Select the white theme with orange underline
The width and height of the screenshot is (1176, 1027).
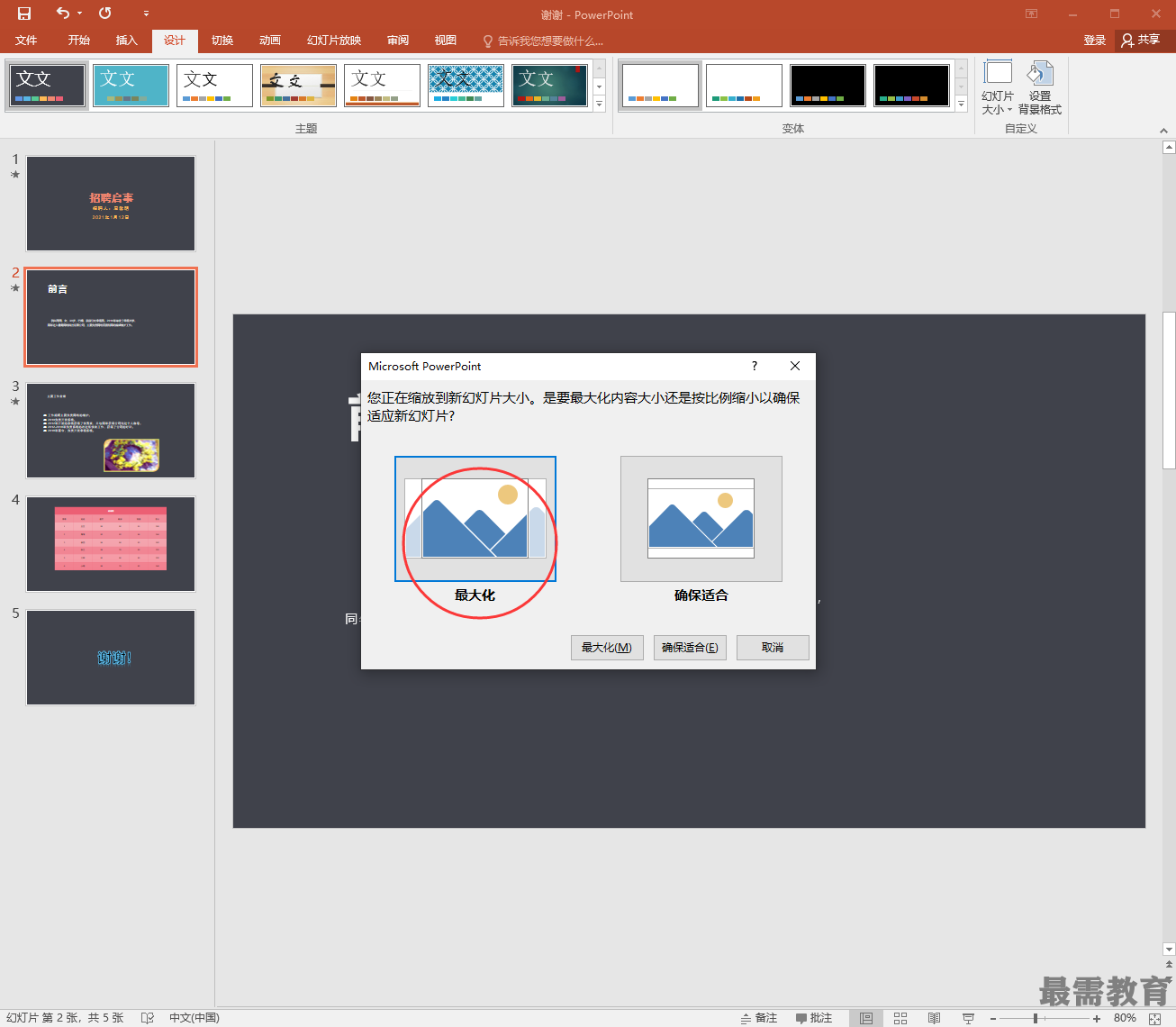point(382,86)
